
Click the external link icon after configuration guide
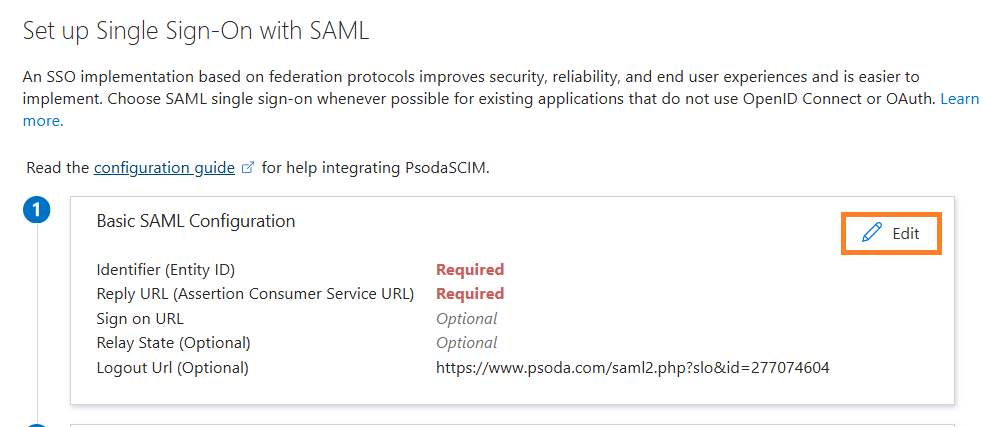coord(248,168)
